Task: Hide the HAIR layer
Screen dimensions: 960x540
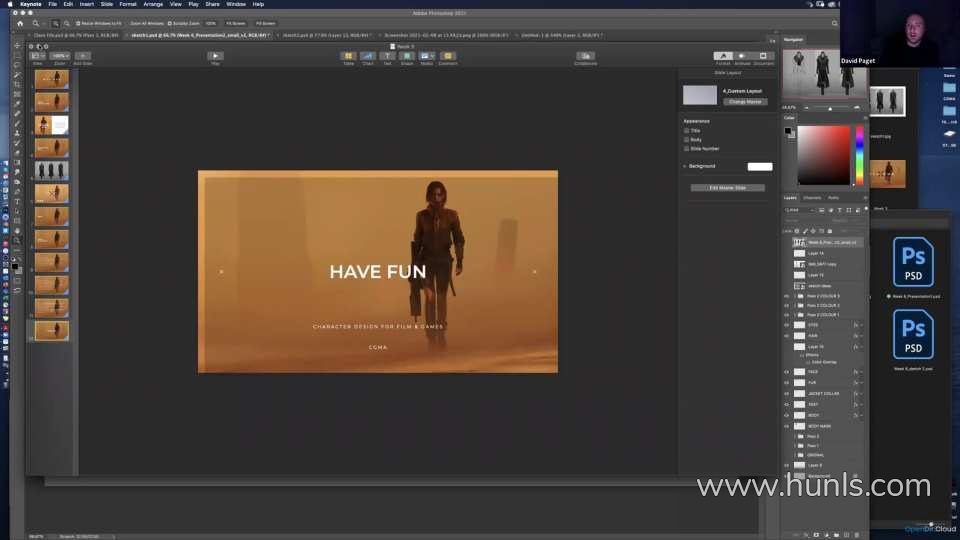Action: 787,336
